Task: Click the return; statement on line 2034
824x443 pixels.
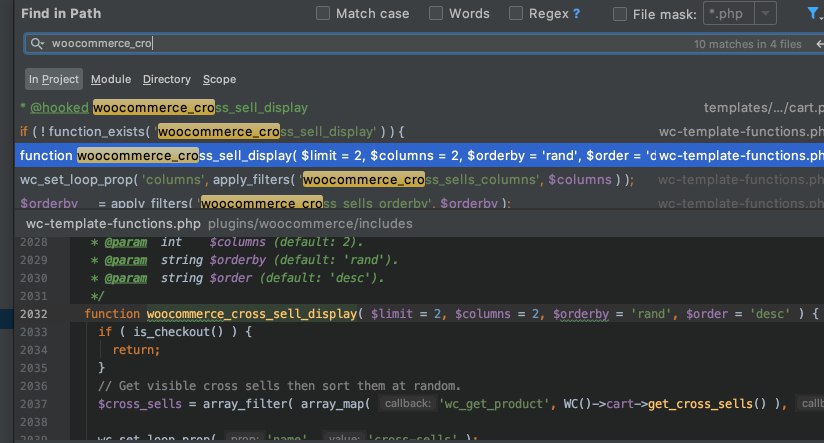Action: click(136, 349)
